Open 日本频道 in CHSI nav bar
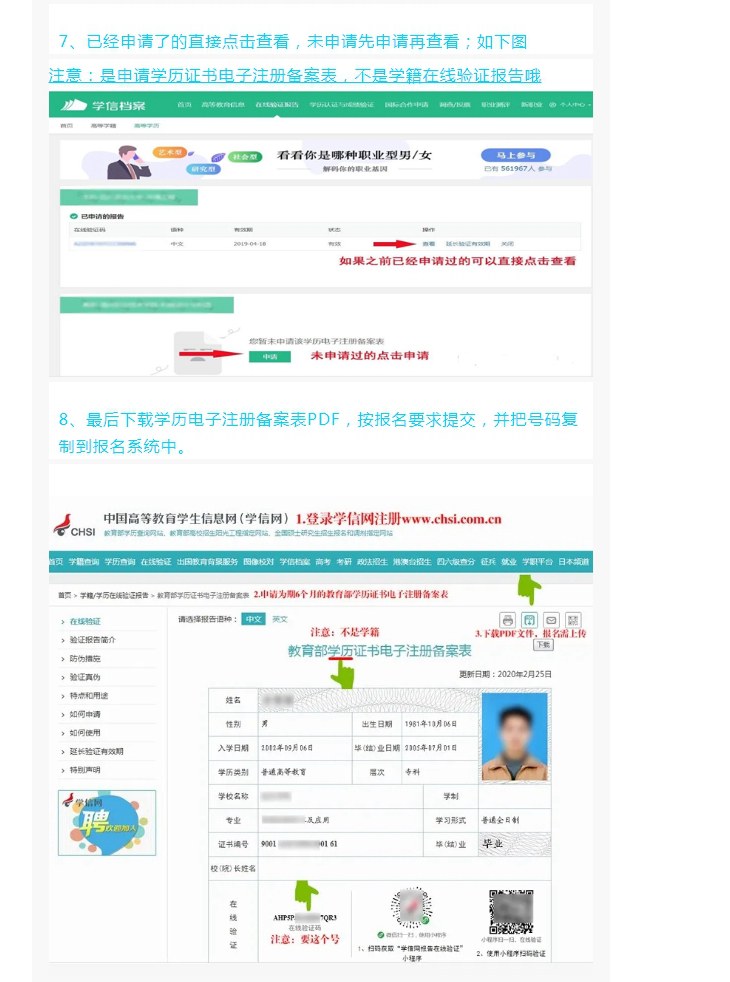This screenshot has height=982, width=730. pyautogui.click(x=574, y=562)
